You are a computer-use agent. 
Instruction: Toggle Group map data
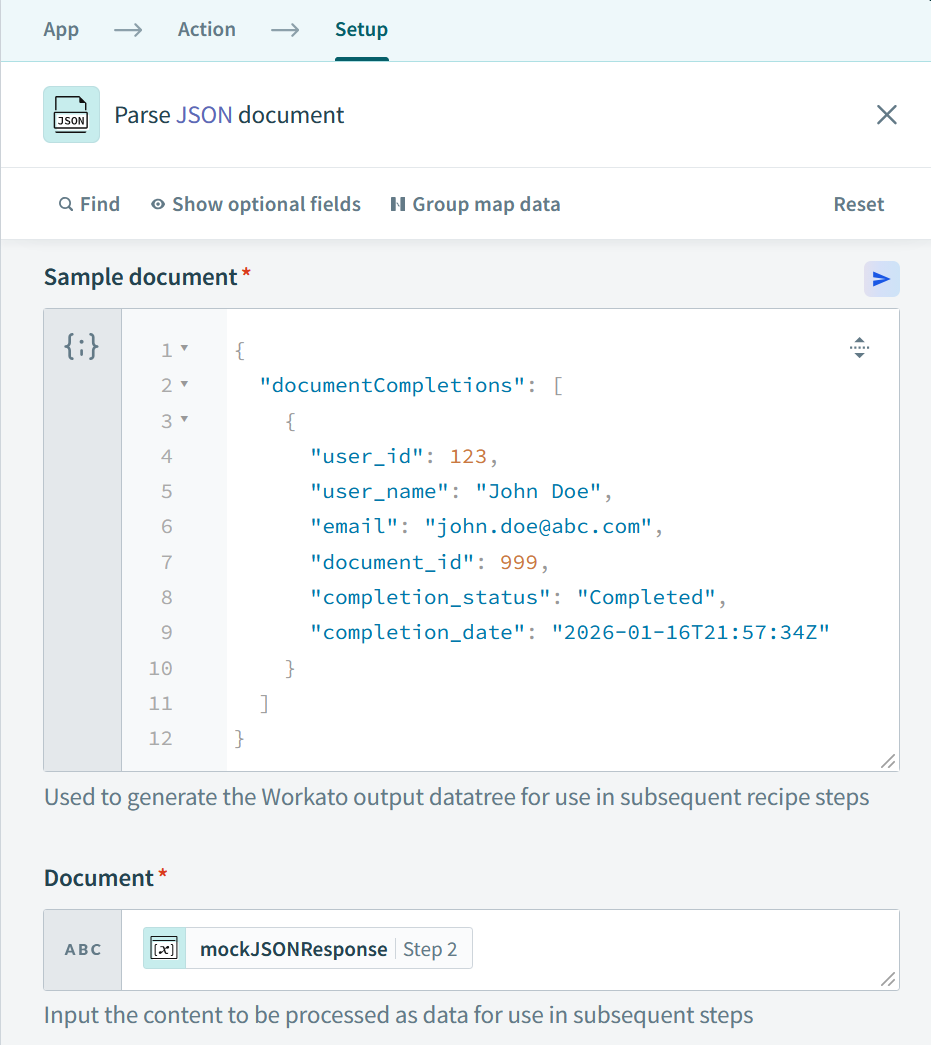point(475,205)
